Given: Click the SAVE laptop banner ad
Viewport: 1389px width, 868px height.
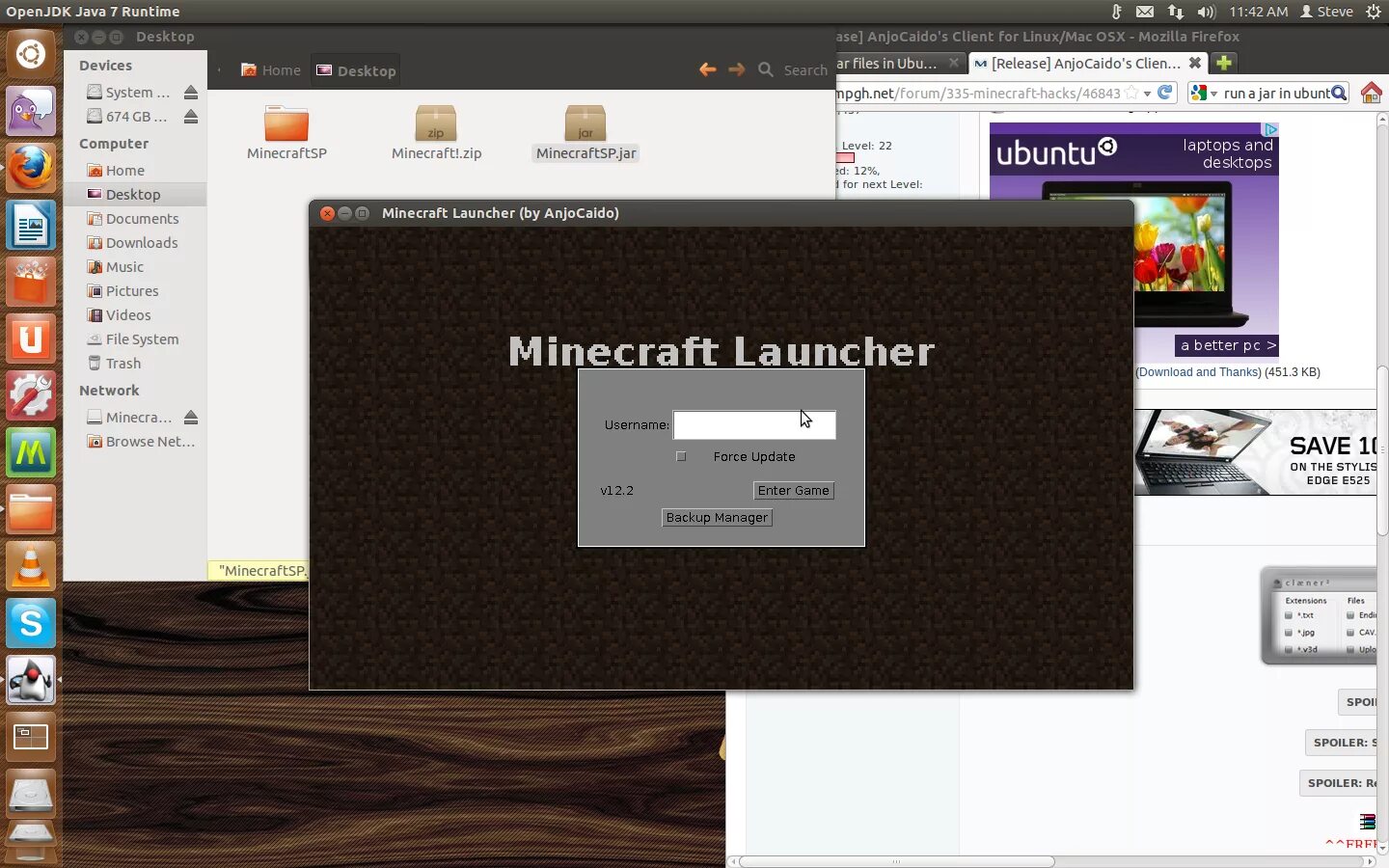Looking at the screenshot, I should pos(1256,452).
